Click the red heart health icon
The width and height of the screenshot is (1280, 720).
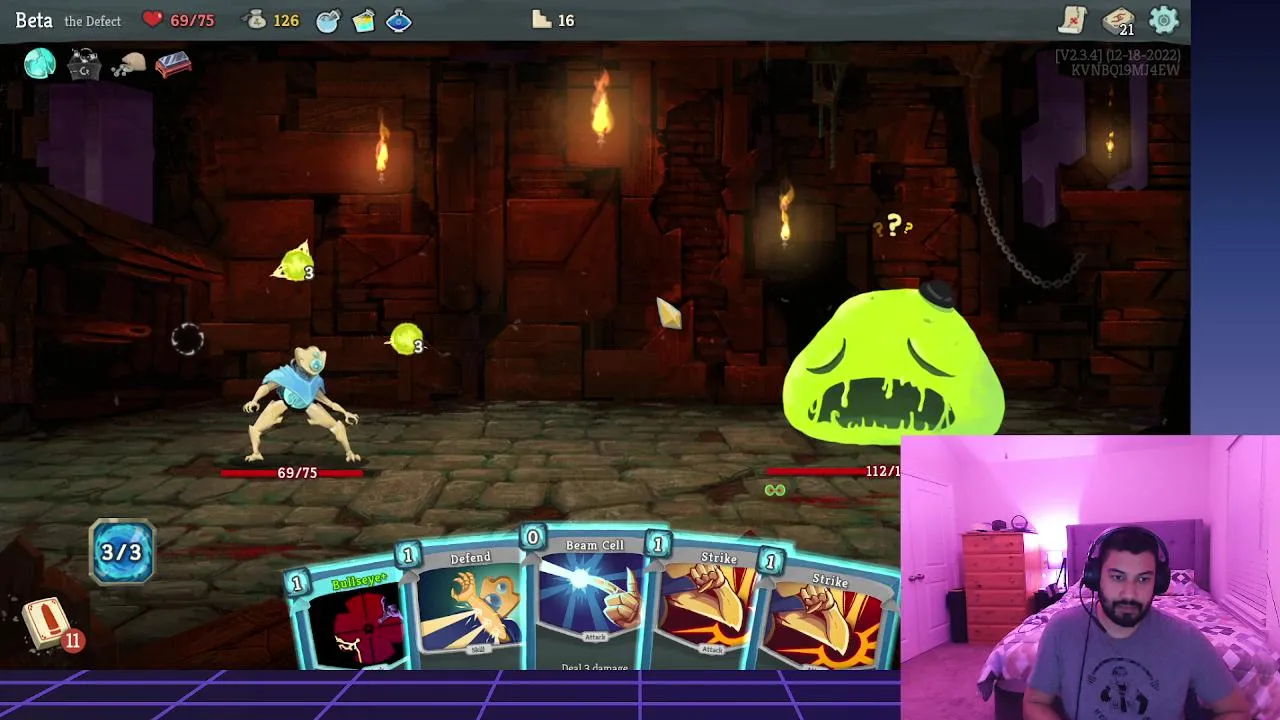point(152,20)
